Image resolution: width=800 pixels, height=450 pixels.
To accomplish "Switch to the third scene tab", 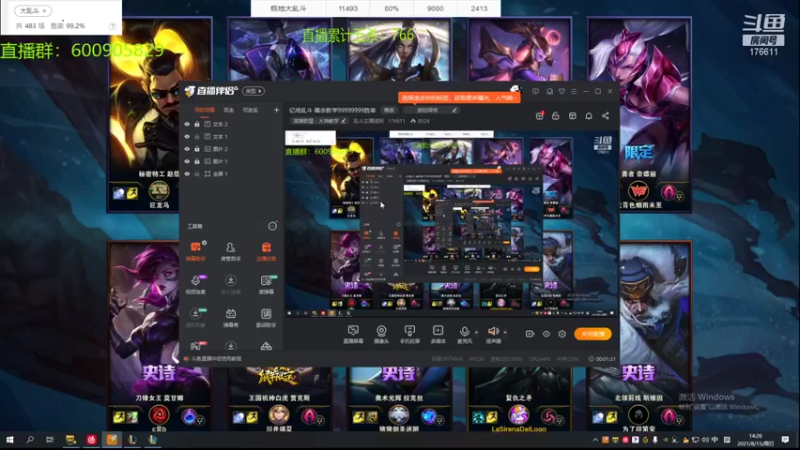I will (250, 110).
